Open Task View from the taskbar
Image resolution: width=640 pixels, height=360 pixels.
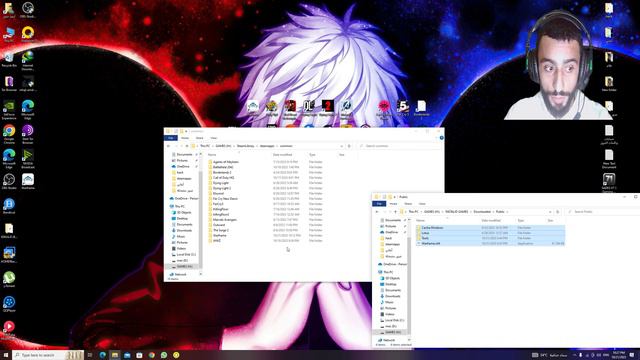coord(90,355)
